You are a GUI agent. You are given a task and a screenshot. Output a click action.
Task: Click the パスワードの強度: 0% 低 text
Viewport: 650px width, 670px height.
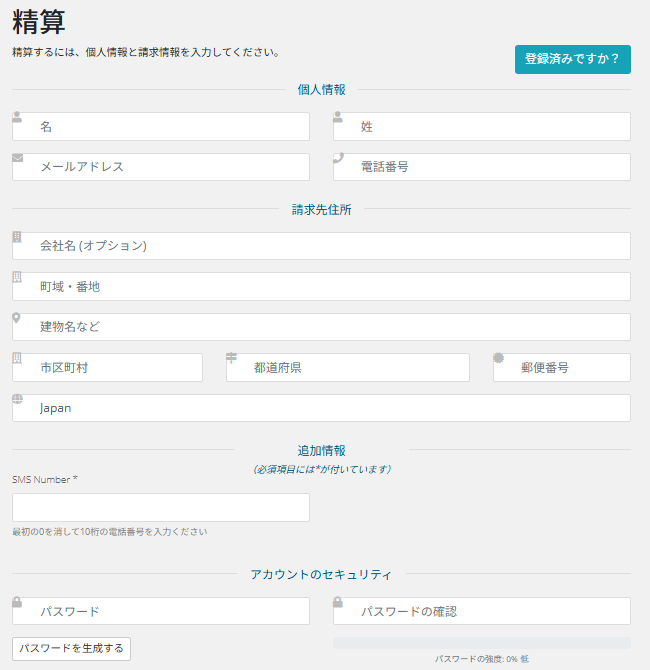(x=482, y=659)
